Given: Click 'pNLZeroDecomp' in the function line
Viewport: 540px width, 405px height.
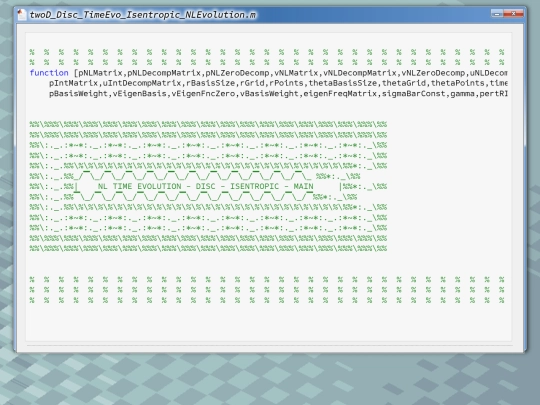Looking at the screenshot, I should [x=237, y=73].
